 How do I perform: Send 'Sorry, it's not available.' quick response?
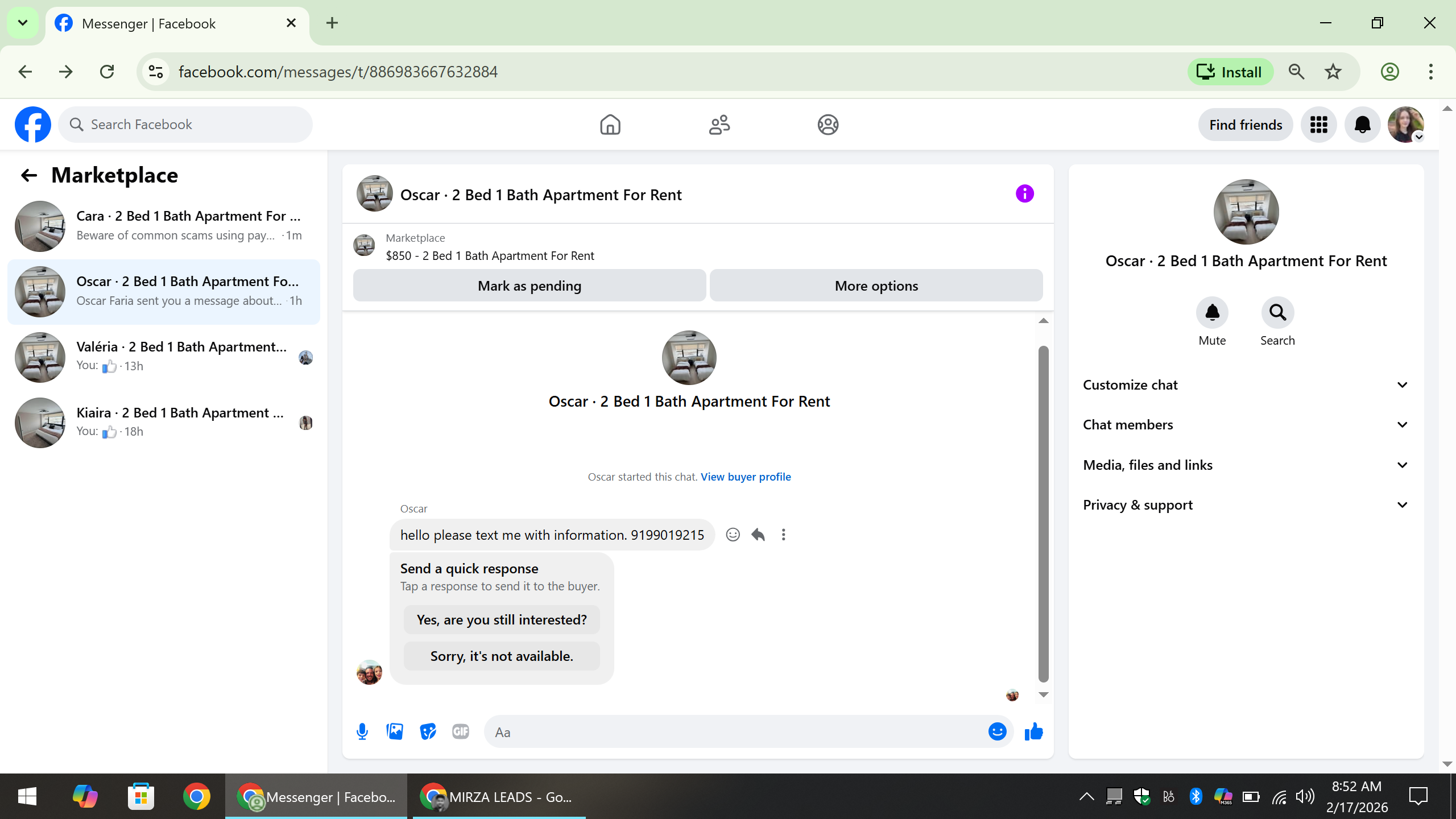pos(502,656)
